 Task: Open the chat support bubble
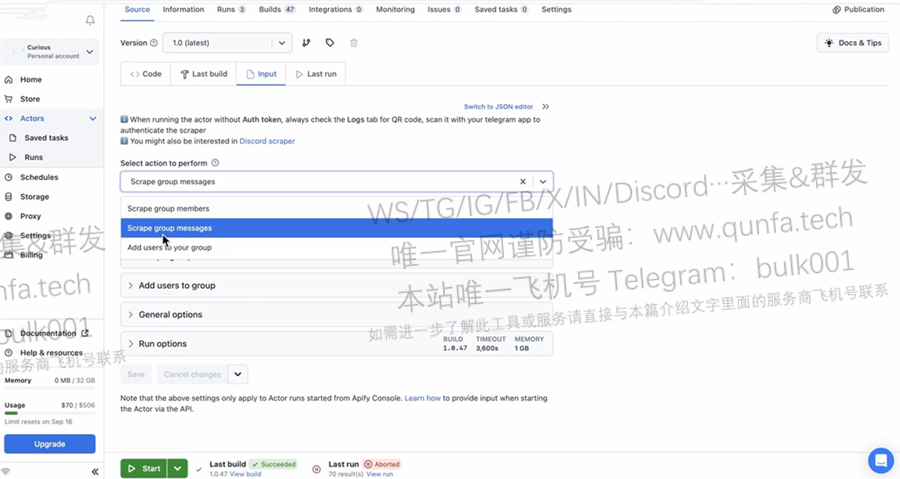pos(880,460)
